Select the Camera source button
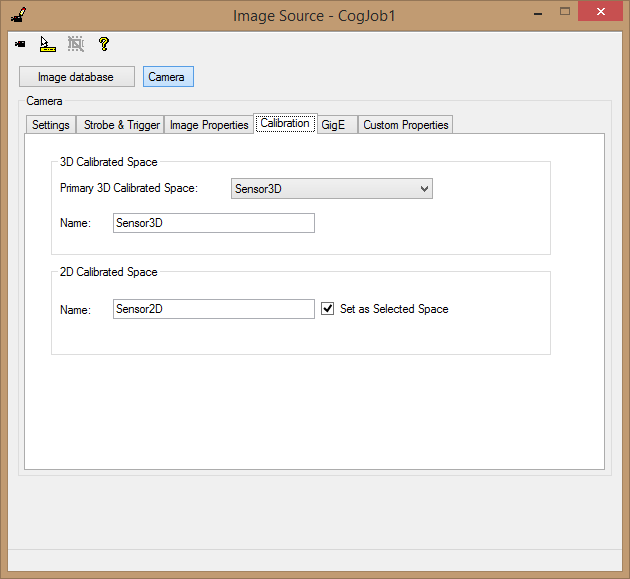 coord(168,77)
